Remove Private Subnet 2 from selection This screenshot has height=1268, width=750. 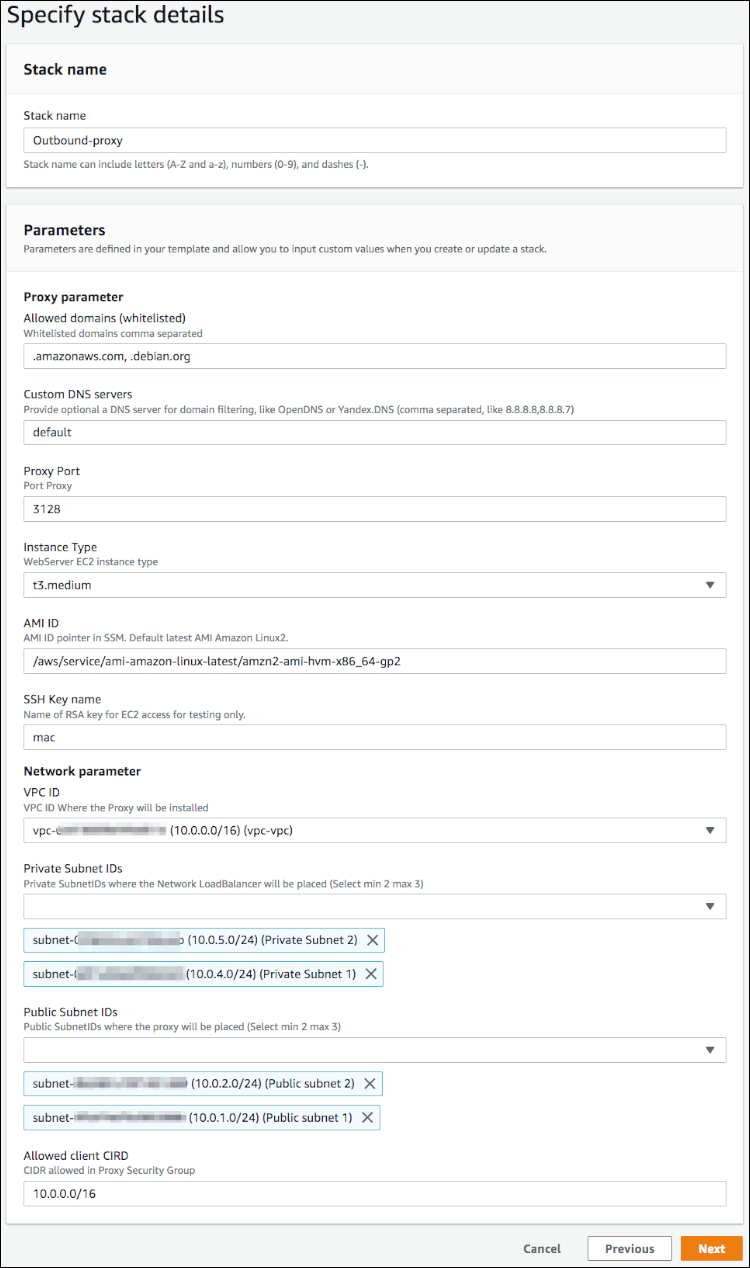(372, 940)
